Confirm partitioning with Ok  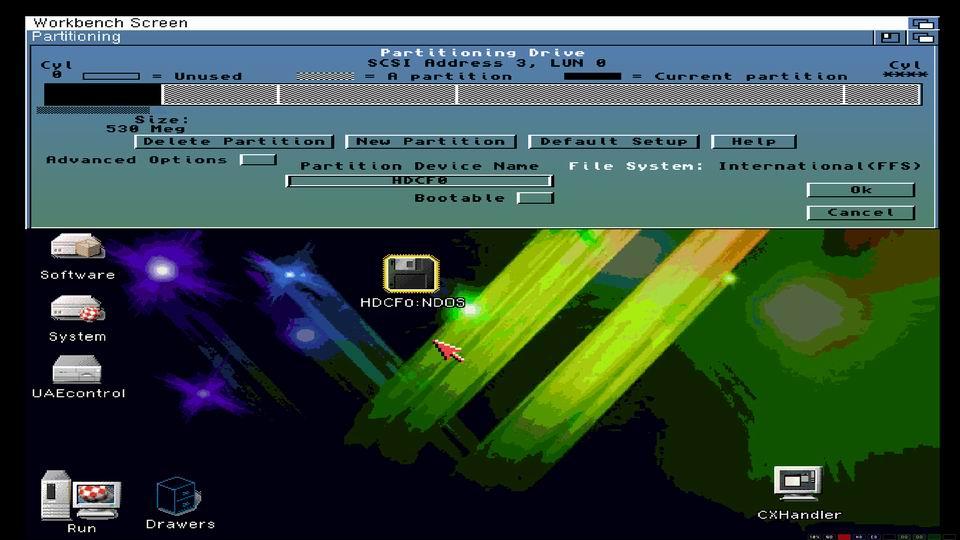pyautogui.click(x=861, y=190)
